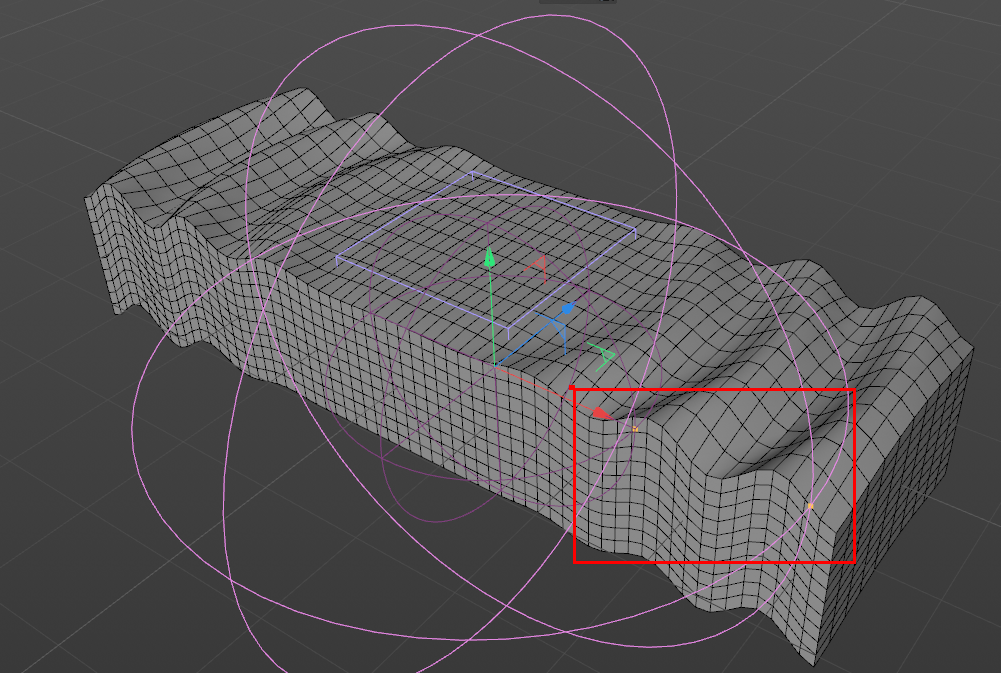Grab the red X-axis arrow cone

click(x=601, y=414)
